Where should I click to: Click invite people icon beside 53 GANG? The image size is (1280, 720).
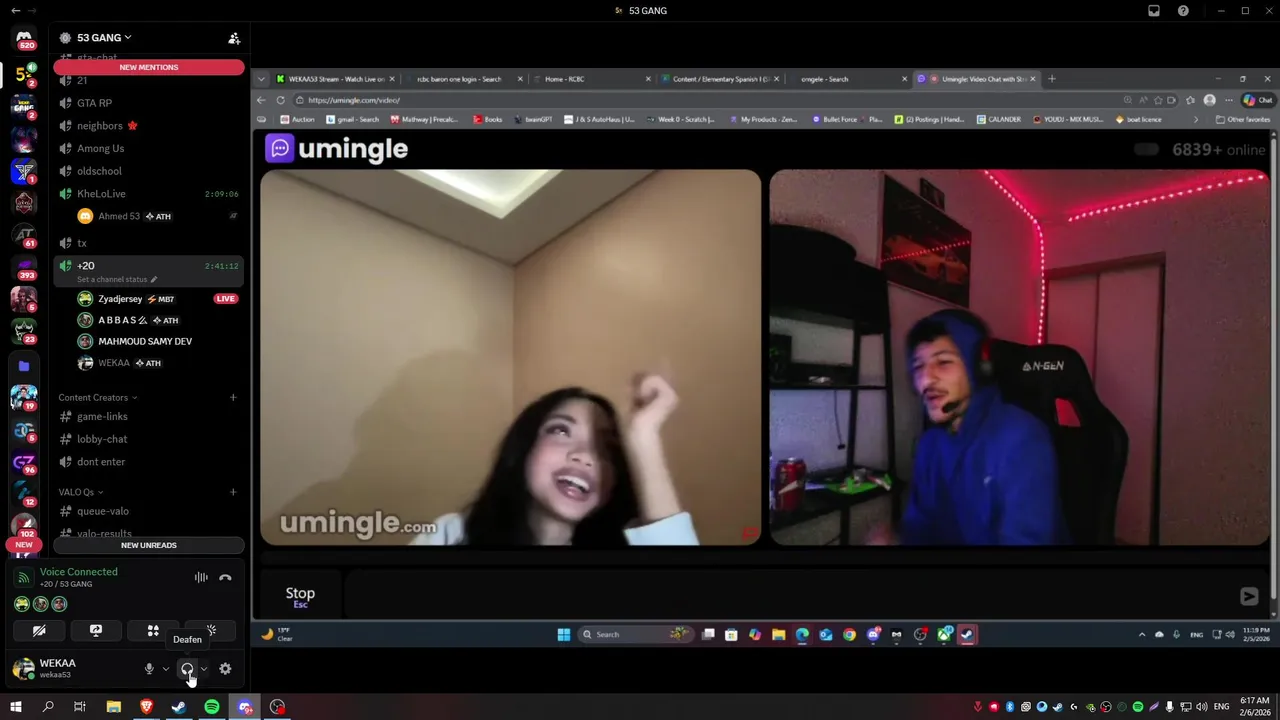(x=234, y=38)
